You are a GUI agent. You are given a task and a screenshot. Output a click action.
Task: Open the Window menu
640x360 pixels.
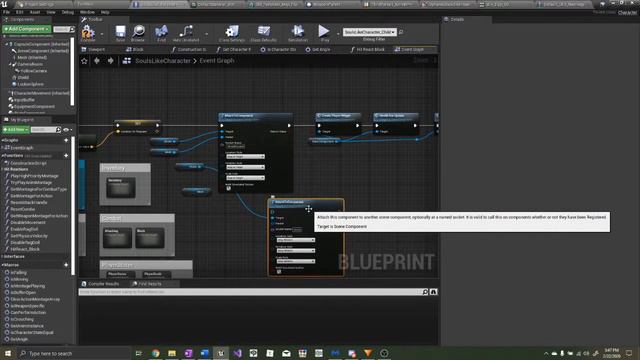tap(87, 12)
